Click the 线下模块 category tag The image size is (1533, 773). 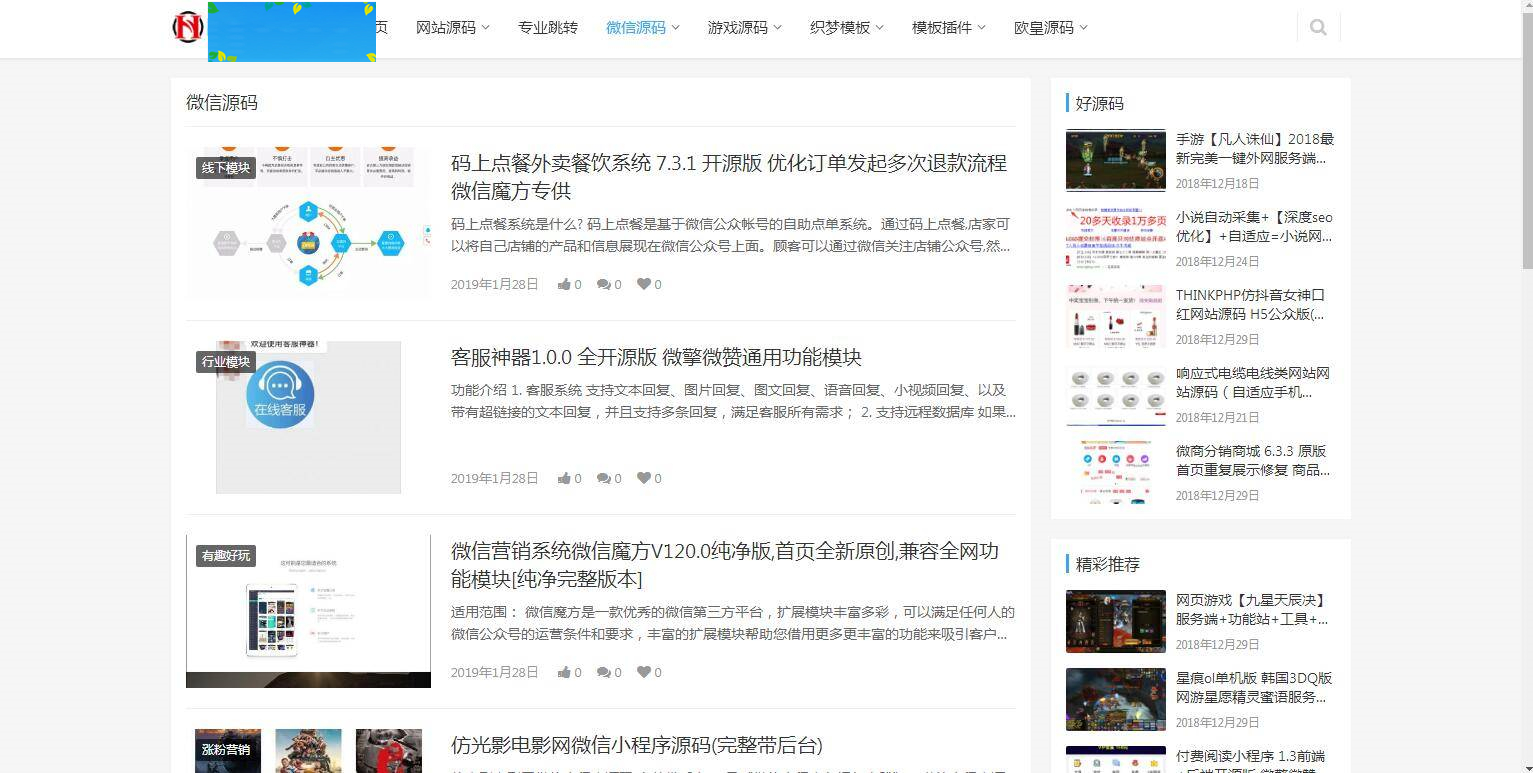pos(226,168)
